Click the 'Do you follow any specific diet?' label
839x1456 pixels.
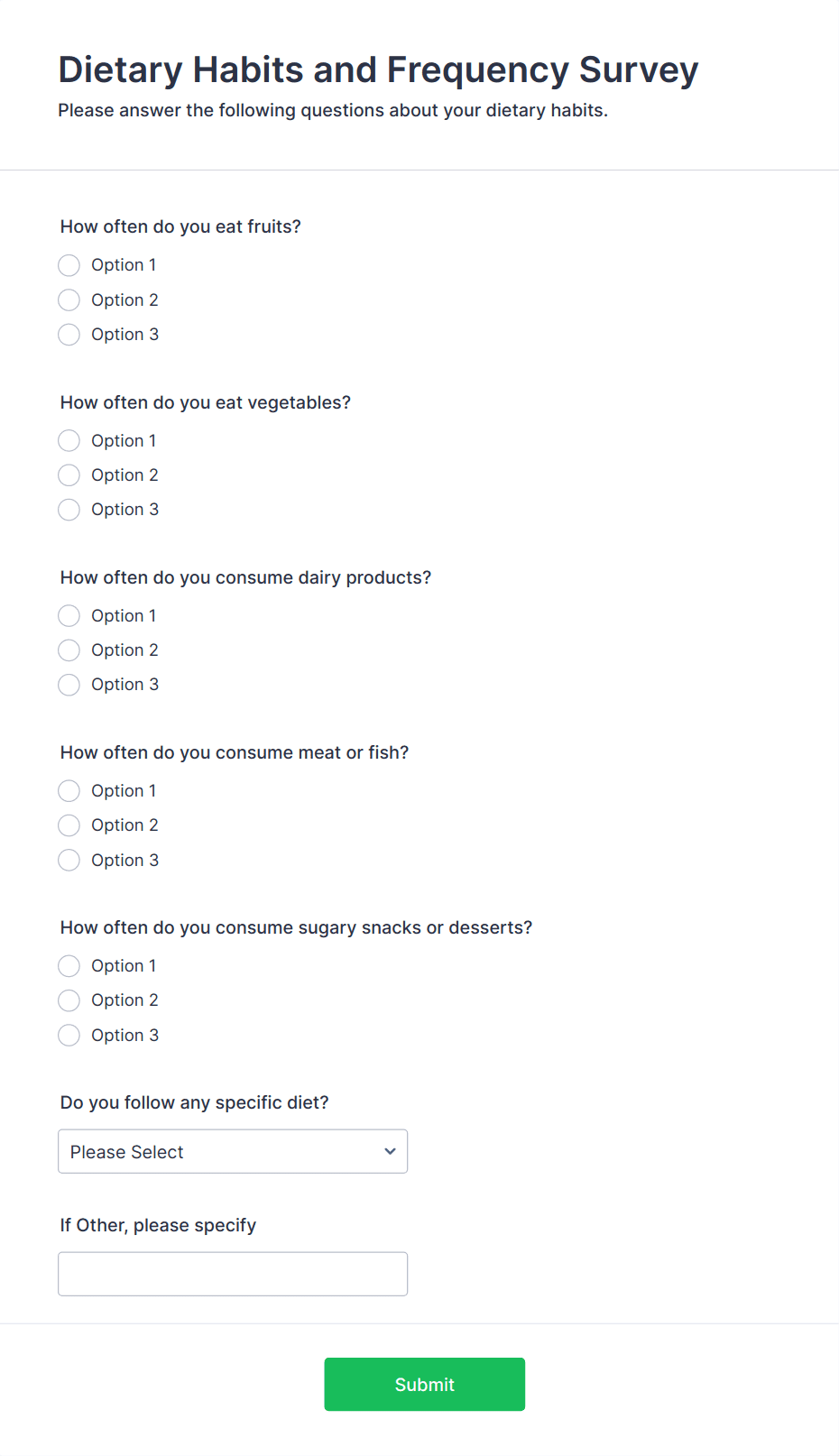(195, 1102)
